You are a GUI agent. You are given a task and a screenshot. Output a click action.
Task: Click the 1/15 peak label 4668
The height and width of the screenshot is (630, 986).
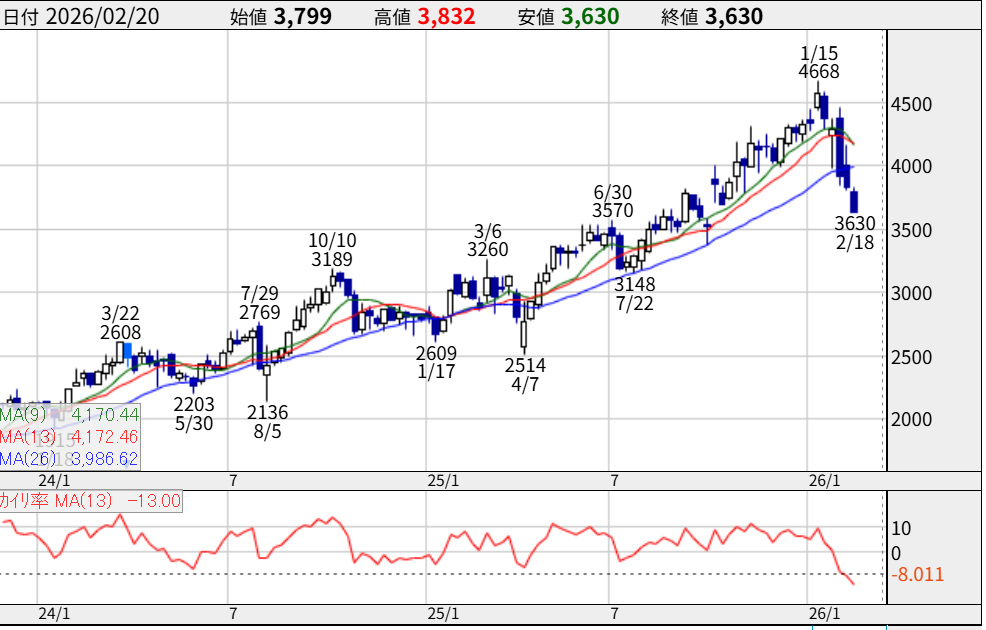pos(818,71)
